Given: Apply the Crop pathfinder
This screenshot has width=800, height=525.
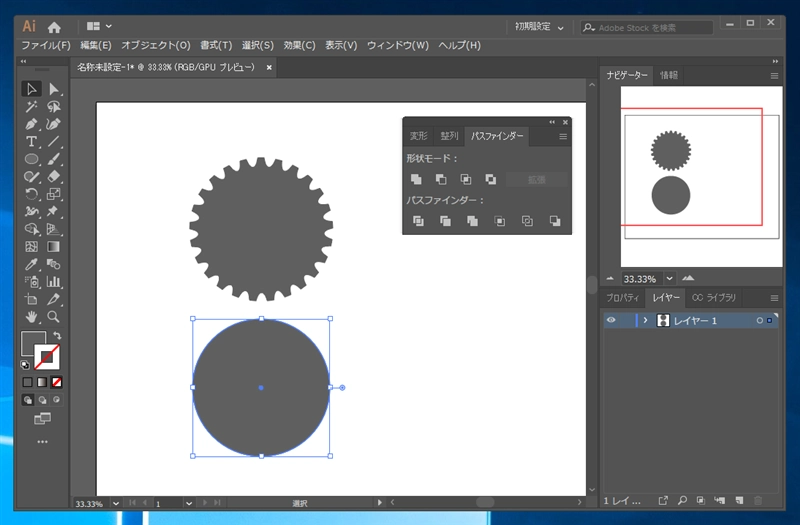Looking at the screenshot, I should [x=500, y=221].
